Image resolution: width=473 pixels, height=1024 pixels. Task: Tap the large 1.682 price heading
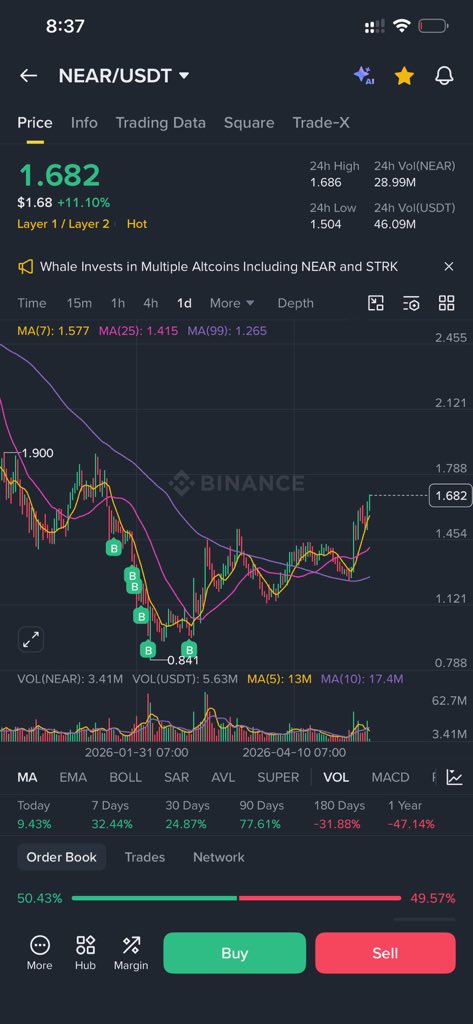[59, 175]
